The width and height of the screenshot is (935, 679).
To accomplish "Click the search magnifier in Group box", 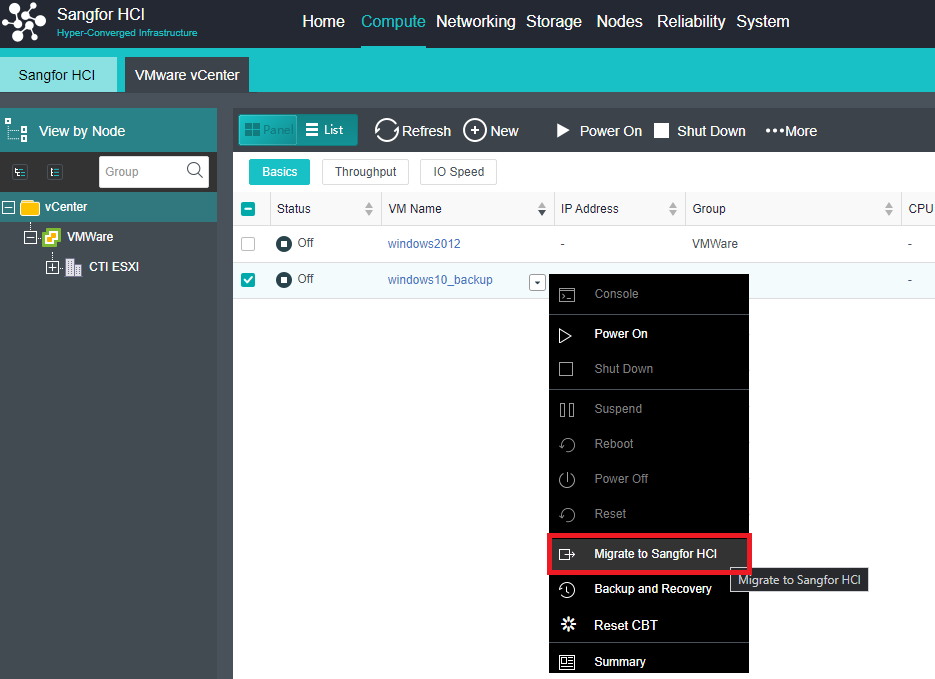I will [195, 171].
